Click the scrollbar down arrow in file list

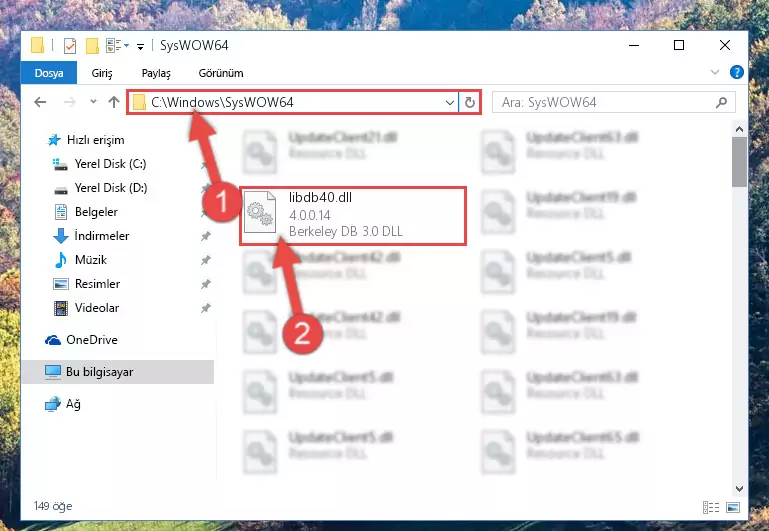click(x=739, y=489)
